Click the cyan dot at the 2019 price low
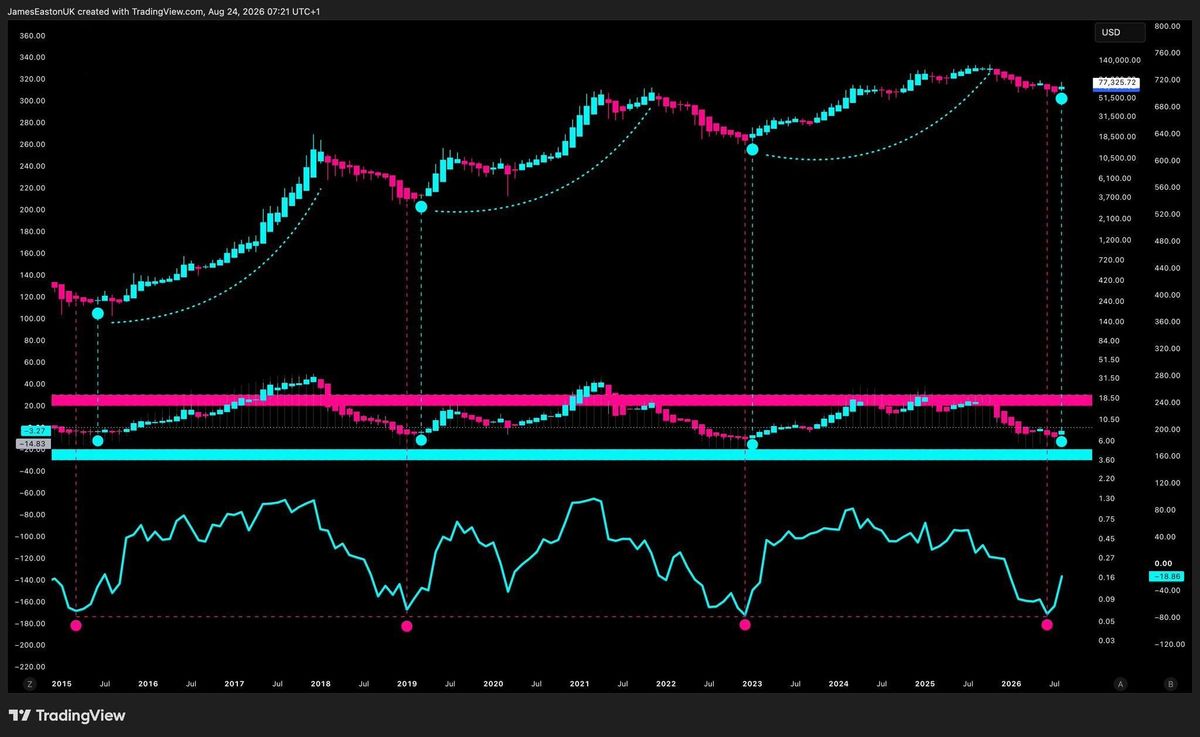1200x737 pixels. [x=421, y=207]
